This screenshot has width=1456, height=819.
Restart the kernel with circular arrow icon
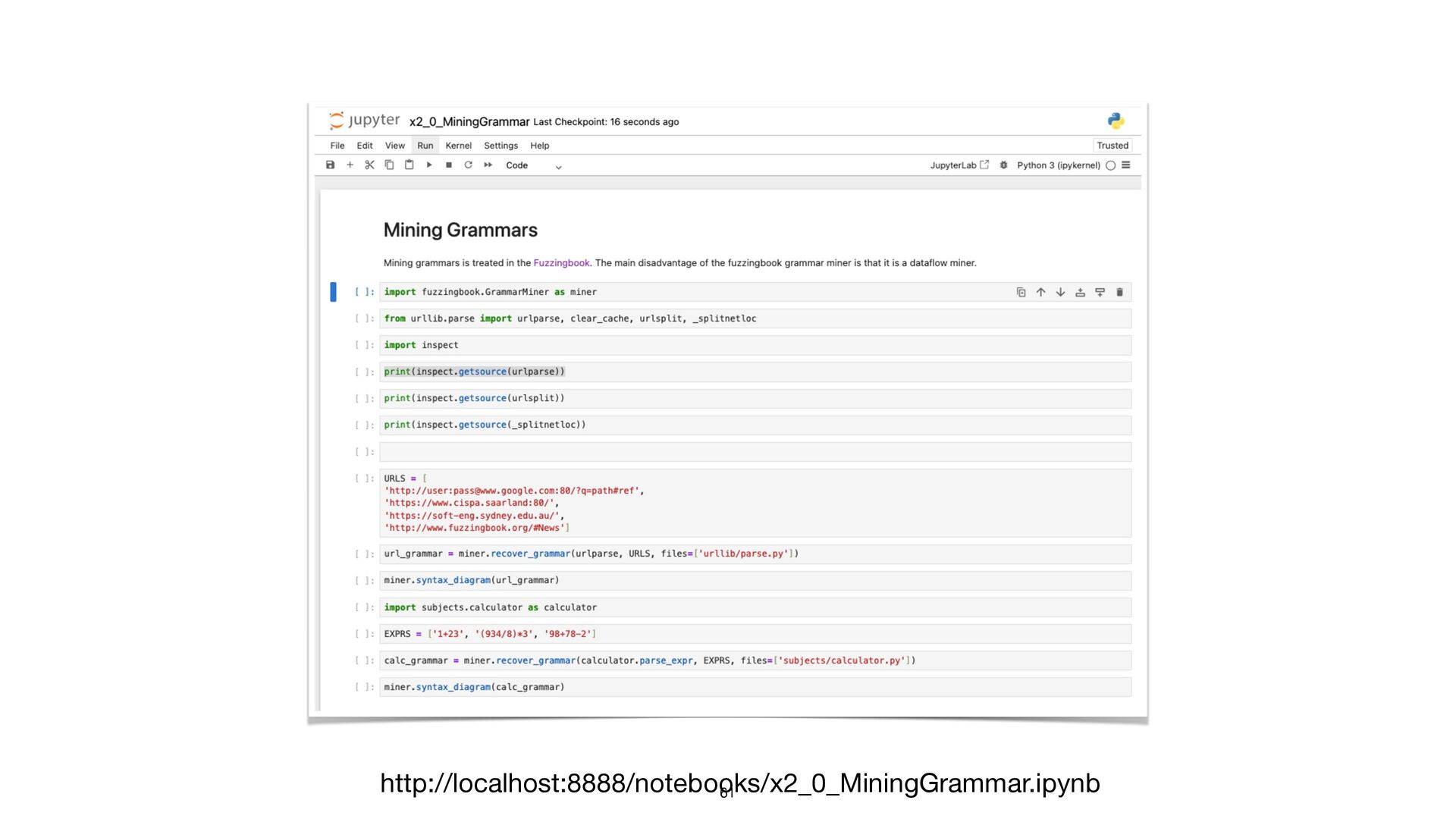pos(468,165)
